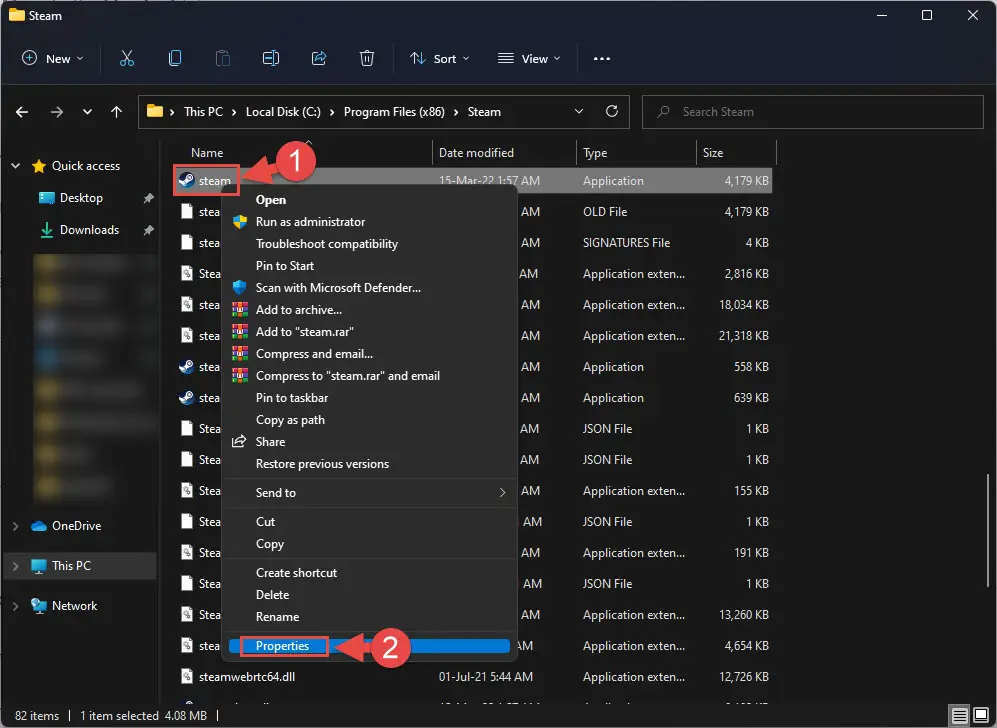Click the Cut scissors icon in toolbar
Screen dimensions: 997x728
127,58
